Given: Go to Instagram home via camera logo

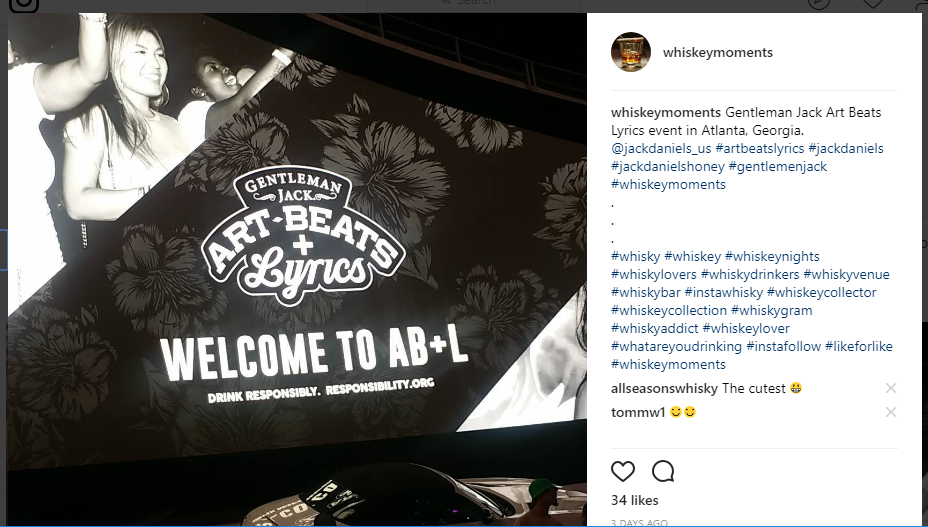Looking at the screenshot, I should coord(24,5).
